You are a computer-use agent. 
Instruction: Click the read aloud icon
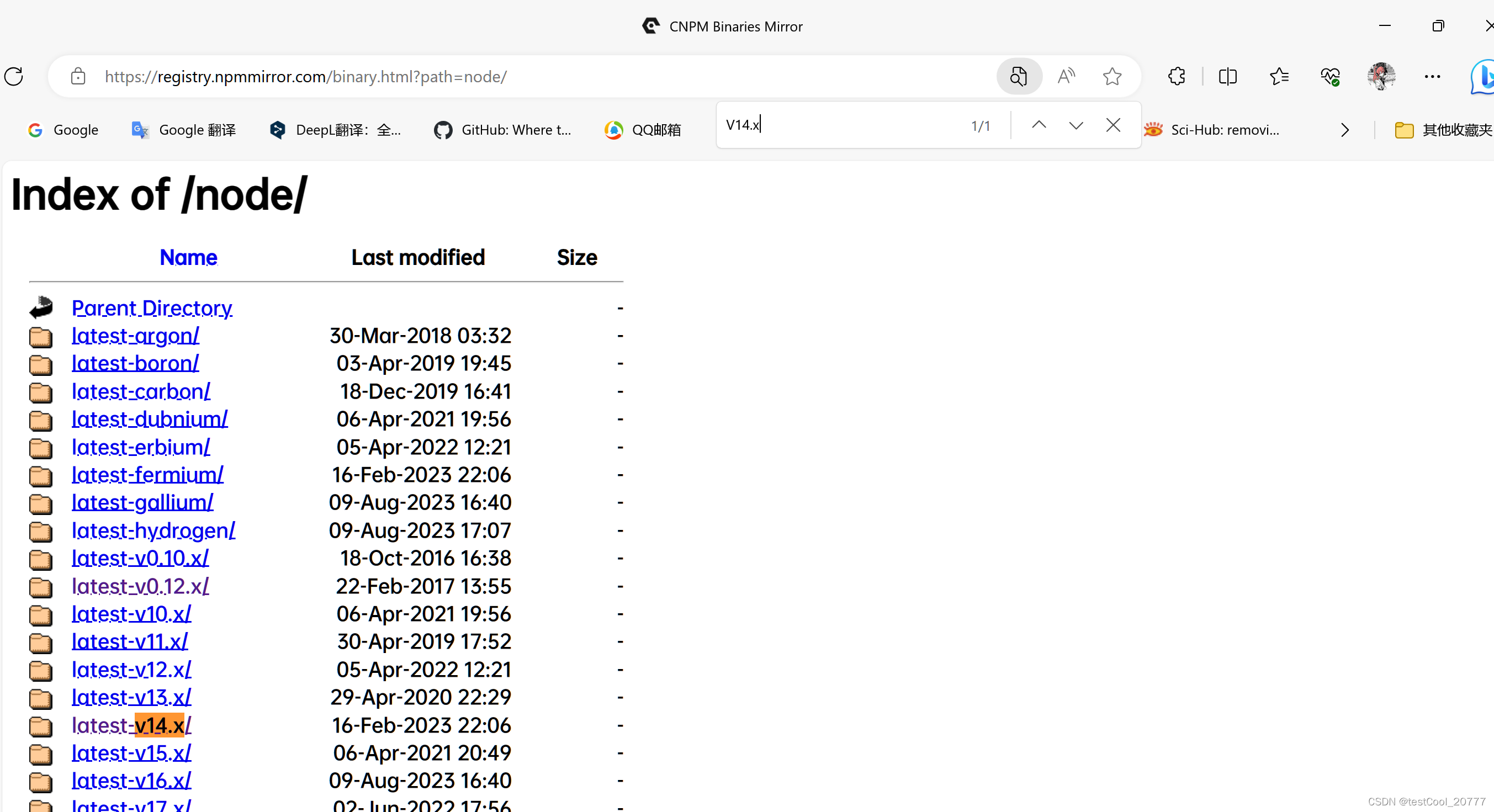(x=1066, y=77)
